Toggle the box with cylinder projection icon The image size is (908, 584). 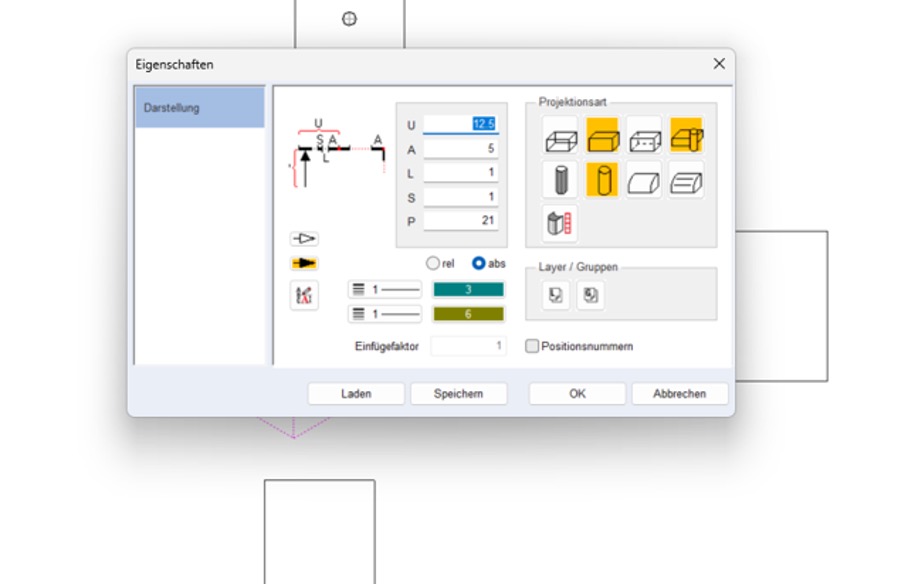click(x=686, y=136)
